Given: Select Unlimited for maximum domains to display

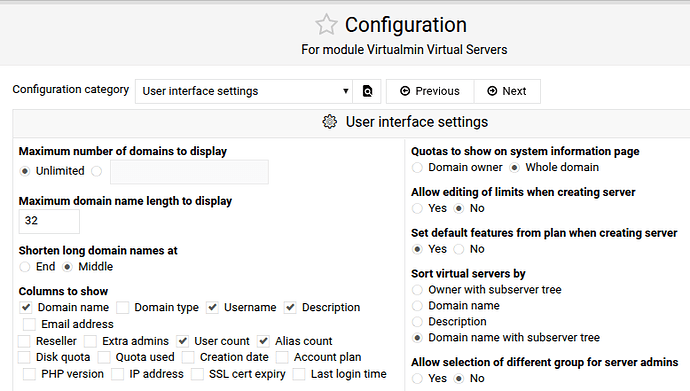Looking at the screenshot, I should (25, 171).
